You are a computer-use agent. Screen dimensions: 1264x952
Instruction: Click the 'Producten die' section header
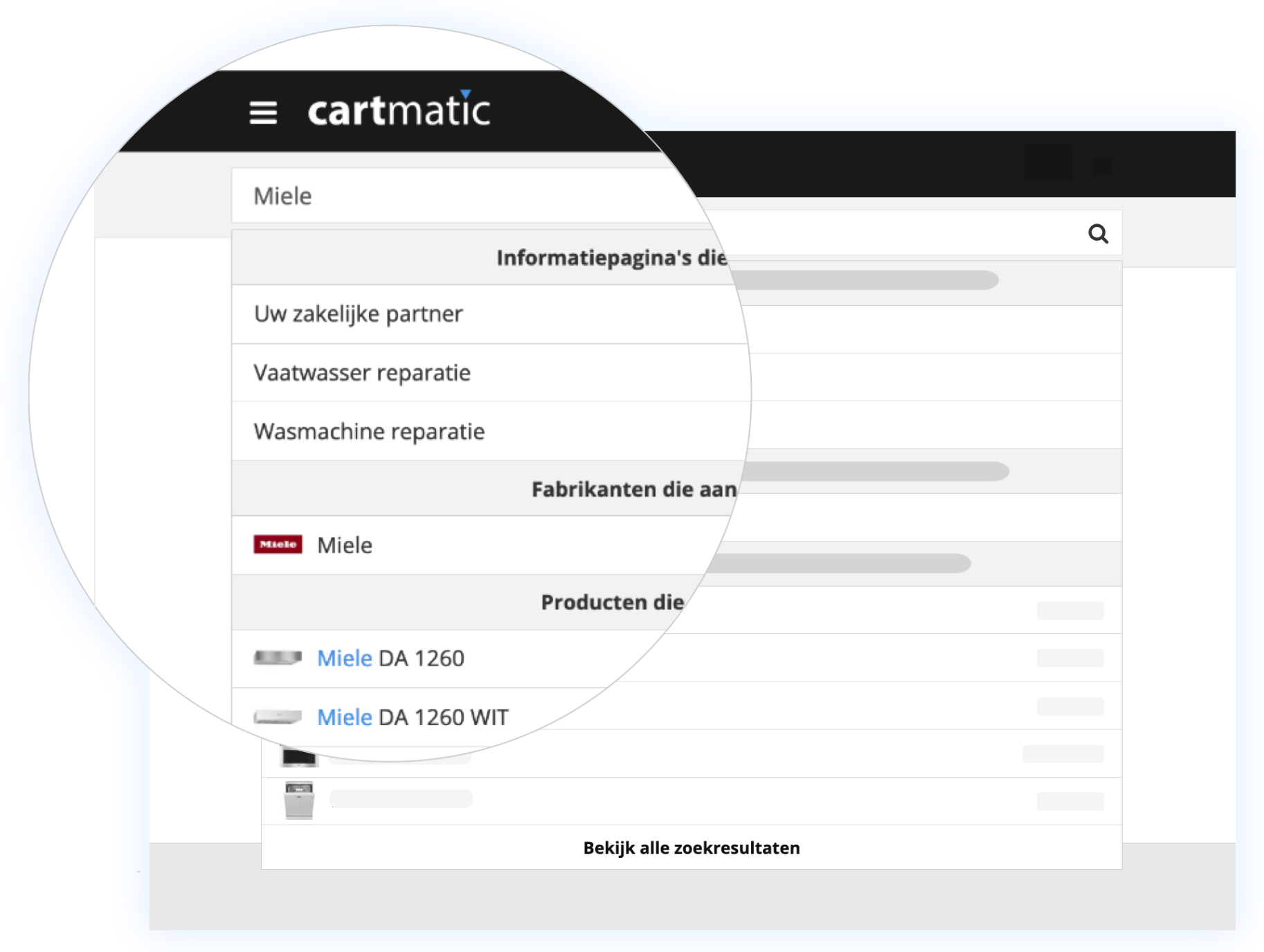tap(613, 602)
